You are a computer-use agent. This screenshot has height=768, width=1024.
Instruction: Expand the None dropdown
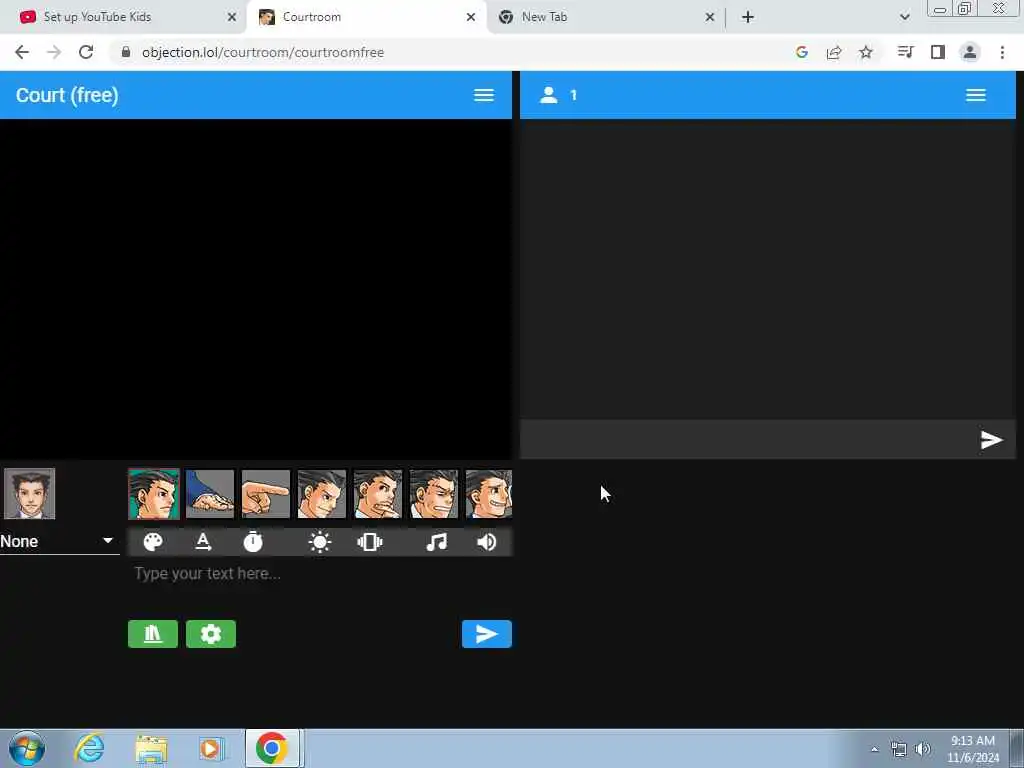click(x=59, y=541)
